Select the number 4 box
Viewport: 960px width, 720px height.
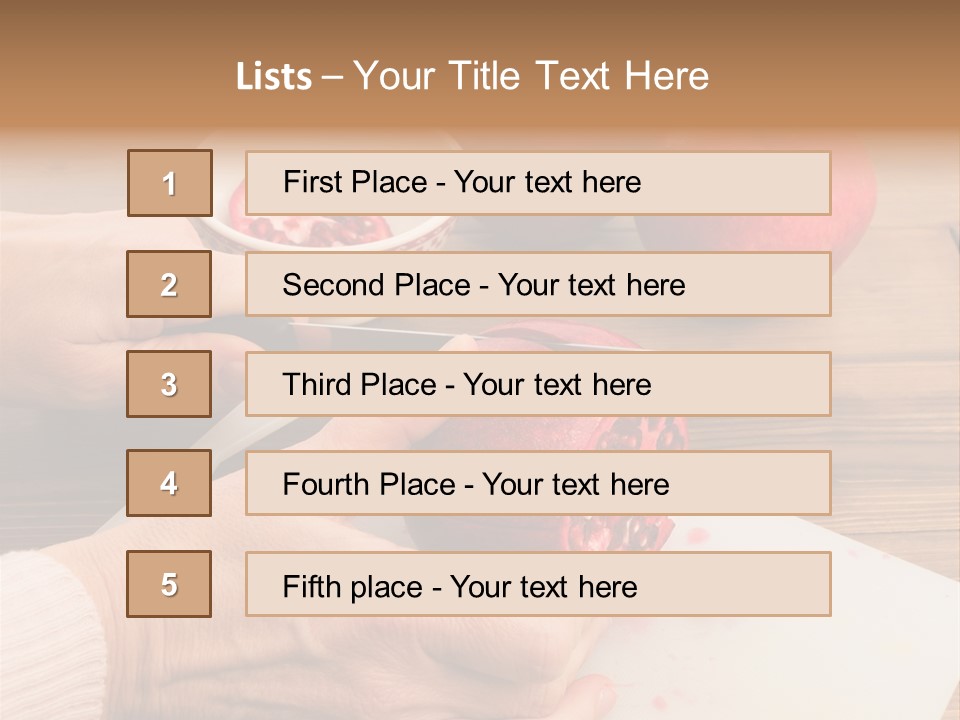point(170,483)
